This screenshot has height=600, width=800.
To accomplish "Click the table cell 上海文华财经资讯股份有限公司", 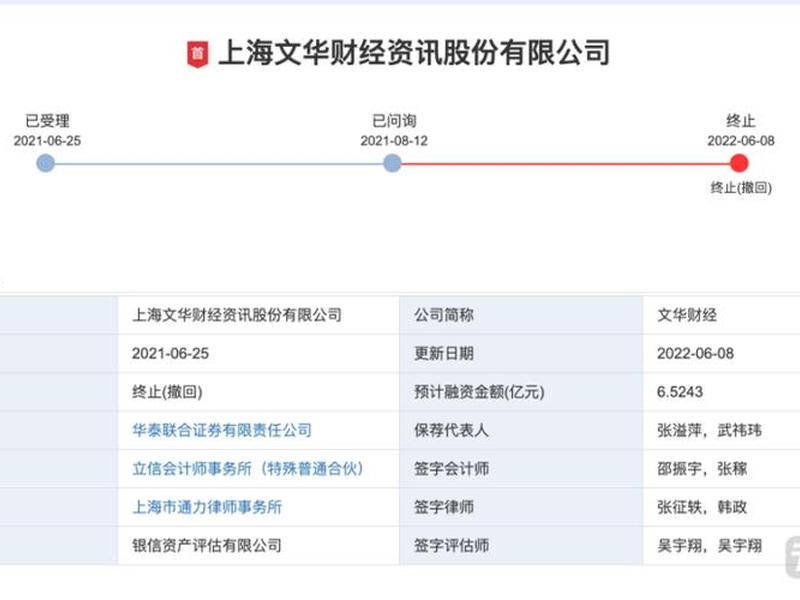I will [259, 315].
